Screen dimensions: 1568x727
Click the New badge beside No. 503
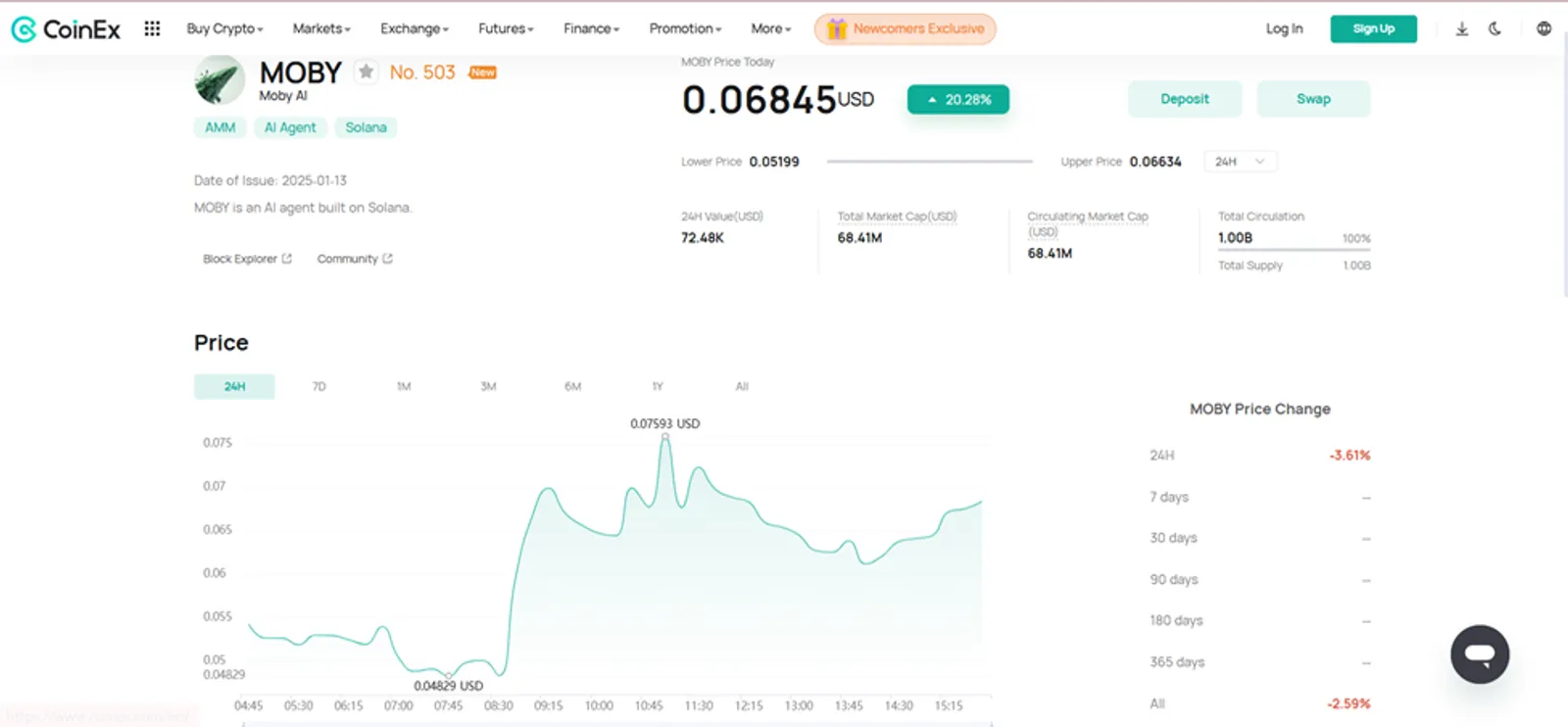pyautogui.click(x=482, y=73)
